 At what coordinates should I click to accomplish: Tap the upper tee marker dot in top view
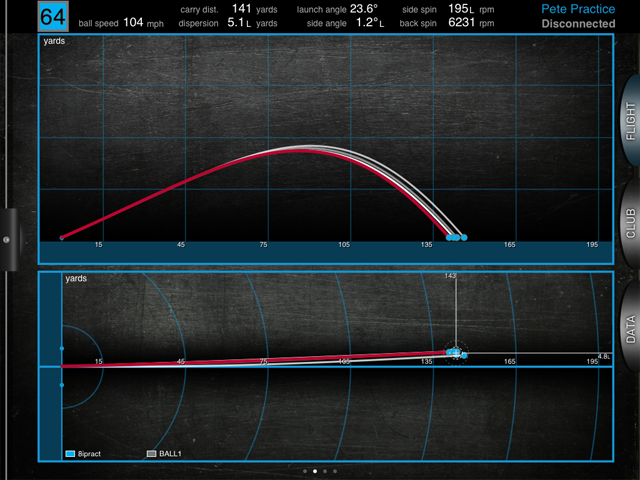(x=62, y=349)
